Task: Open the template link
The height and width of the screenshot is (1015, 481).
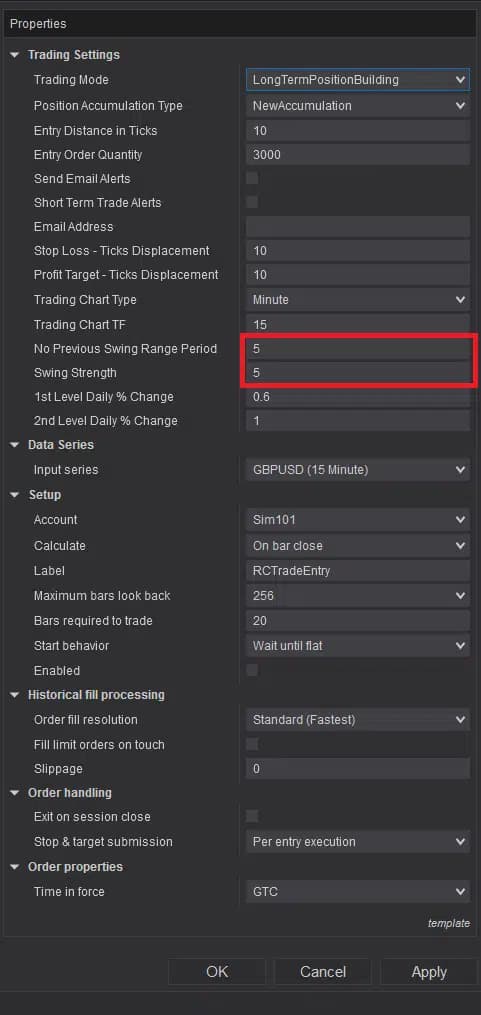Action: pyautogui.click(x=449, y=924)
